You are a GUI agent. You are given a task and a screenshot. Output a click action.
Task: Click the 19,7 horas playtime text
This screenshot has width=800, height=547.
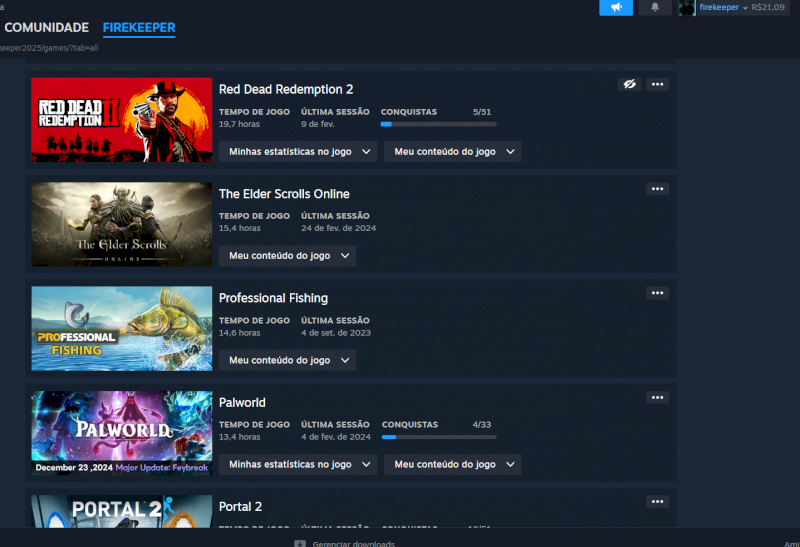pos(239,124)
